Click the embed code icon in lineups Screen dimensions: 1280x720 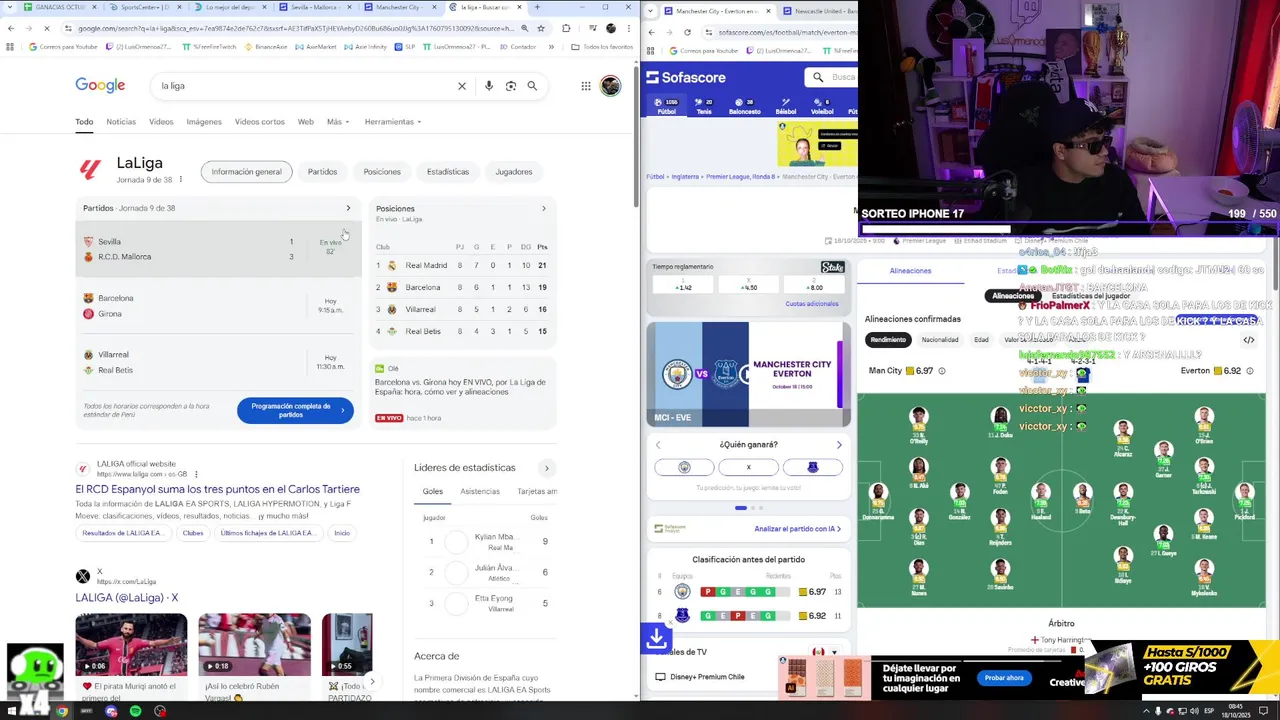point(1249,340)
